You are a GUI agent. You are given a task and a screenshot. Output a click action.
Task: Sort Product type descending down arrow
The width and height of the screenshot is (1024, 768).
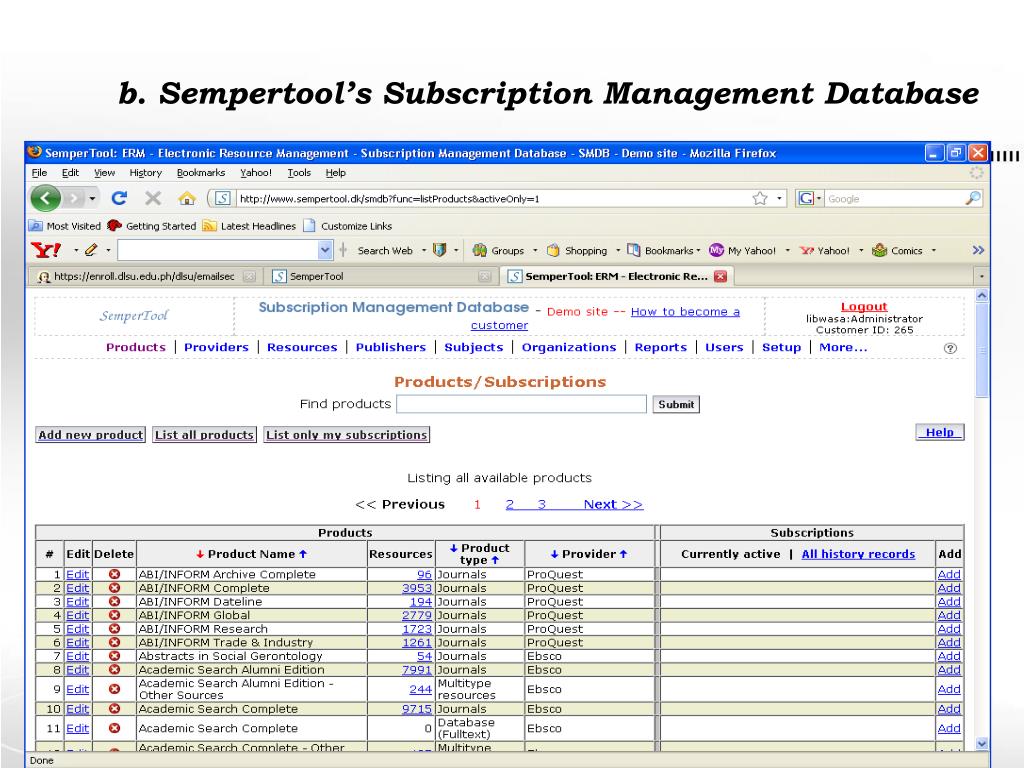point(454,548)
